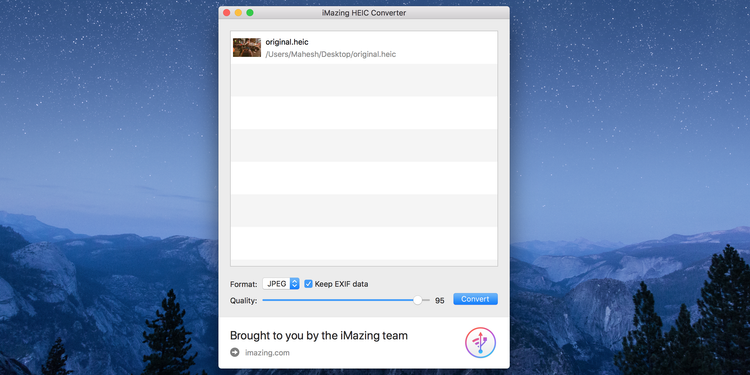Click the Convert button
This screenshot has height=375, width=750.
tap(475, 299)
